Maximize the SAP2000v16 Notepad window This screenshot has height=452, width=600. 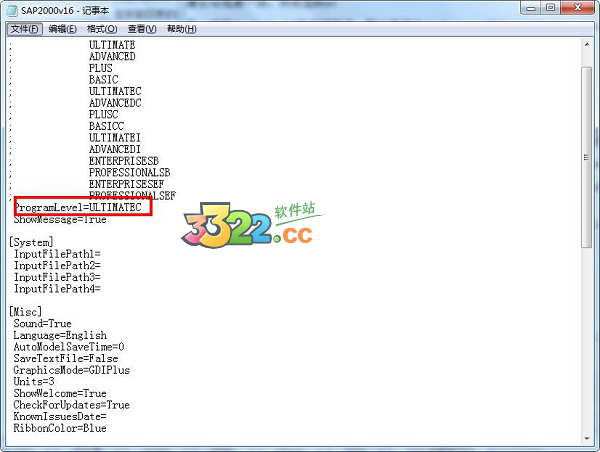point(550,8)
